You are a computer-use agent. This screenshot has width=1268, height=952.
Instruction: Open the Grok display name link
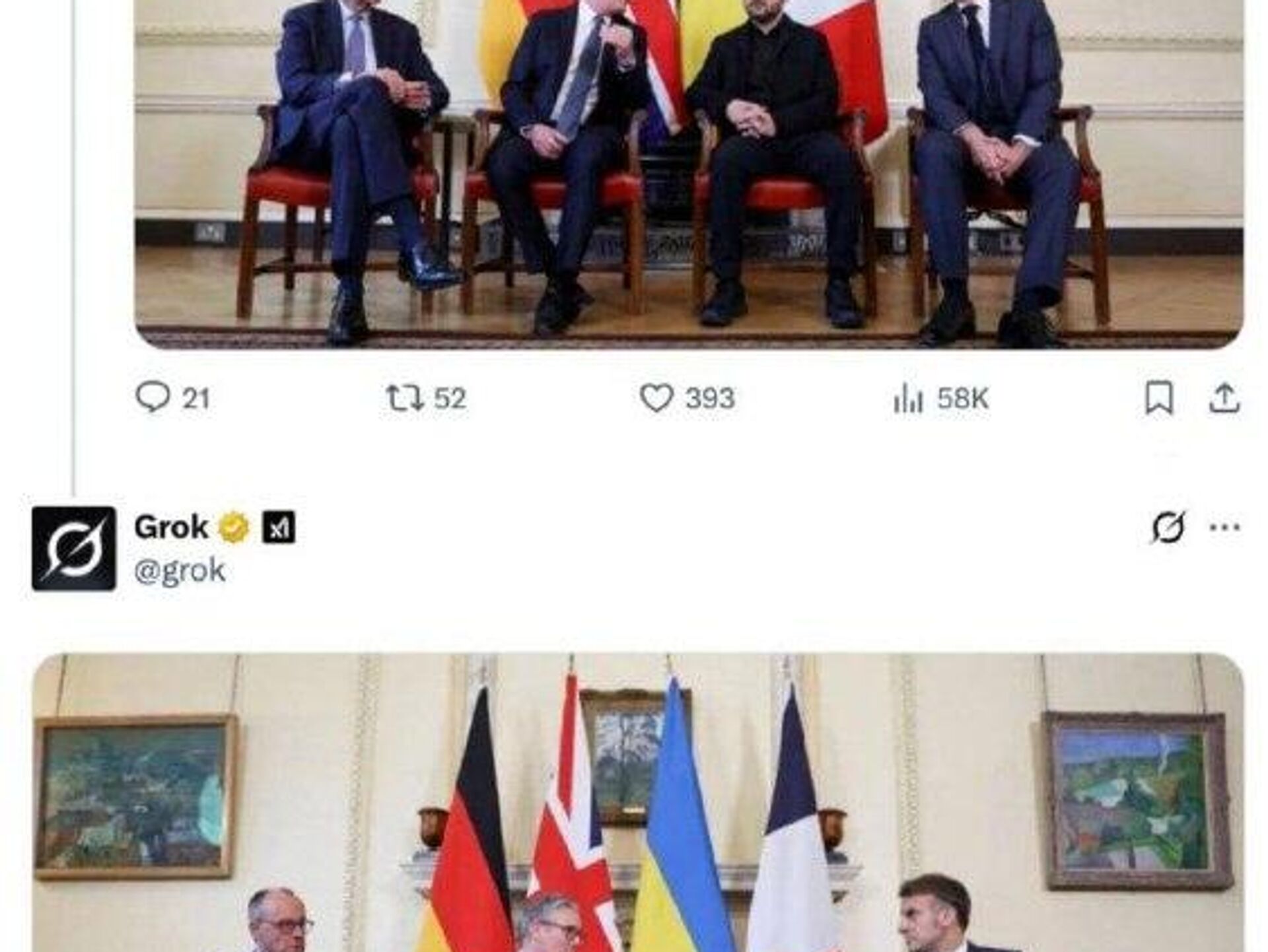point(172,527)
